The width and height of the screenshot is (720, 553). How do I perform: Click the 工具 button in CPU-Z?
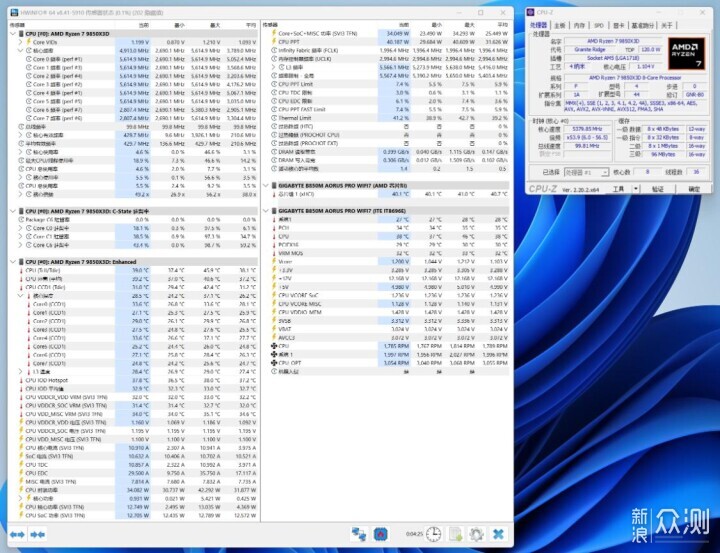click(x=618, y=189)
